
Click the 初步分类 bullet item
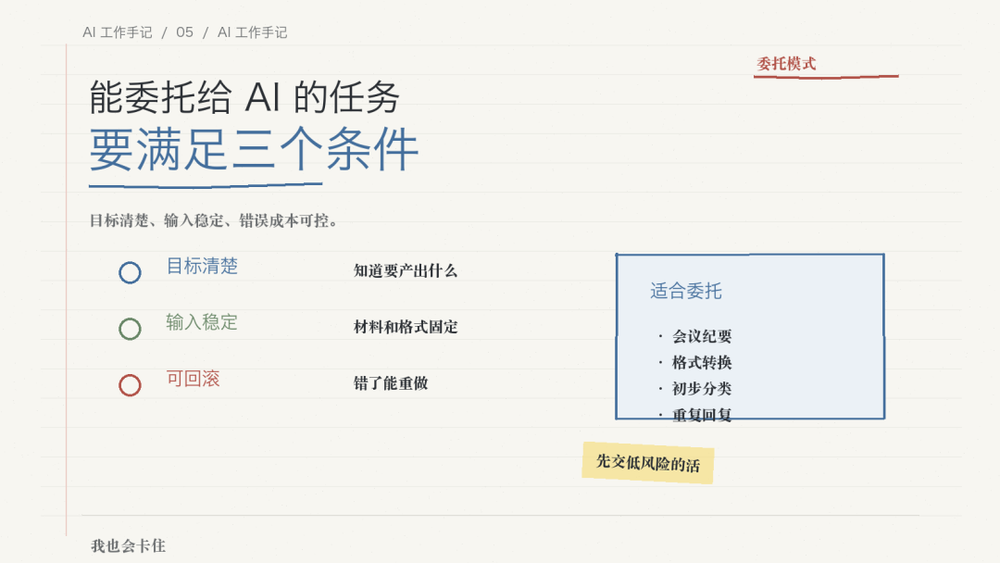(x=702, y=388)
